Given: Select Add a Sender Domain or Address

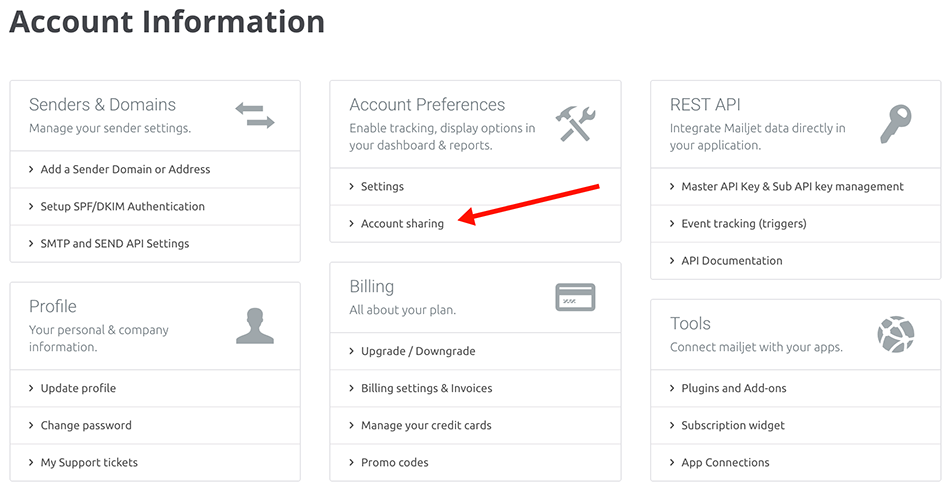Looking at the screenshot, I should click(155, 170).
